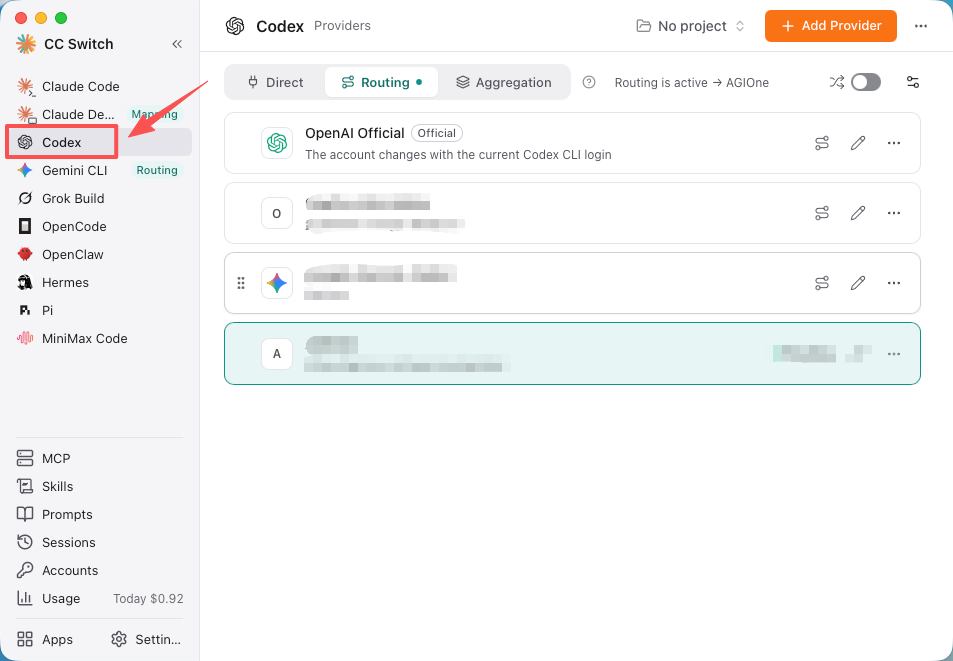The width and height of the screenshot is (953, 661).
Task: Open the MCP section
Action: tap(99, 458)
